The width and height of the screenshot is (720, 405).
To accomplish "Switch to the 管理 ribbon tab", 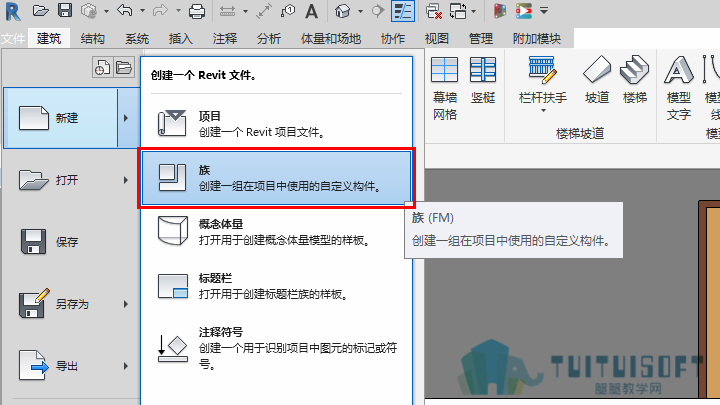I will click(x=480, y=39).
